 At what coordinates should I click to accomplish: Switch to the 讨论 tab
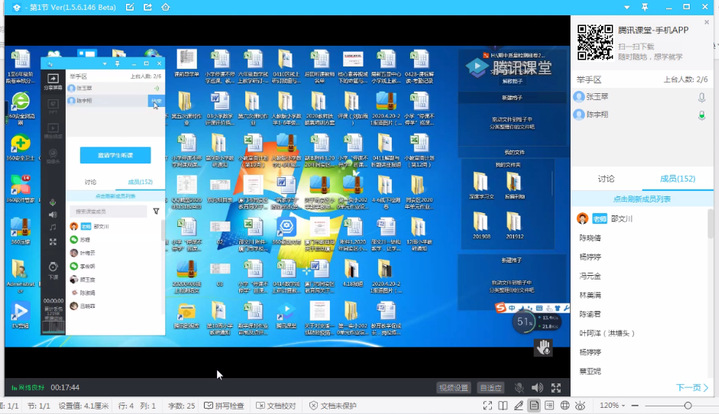pos(606,179)
